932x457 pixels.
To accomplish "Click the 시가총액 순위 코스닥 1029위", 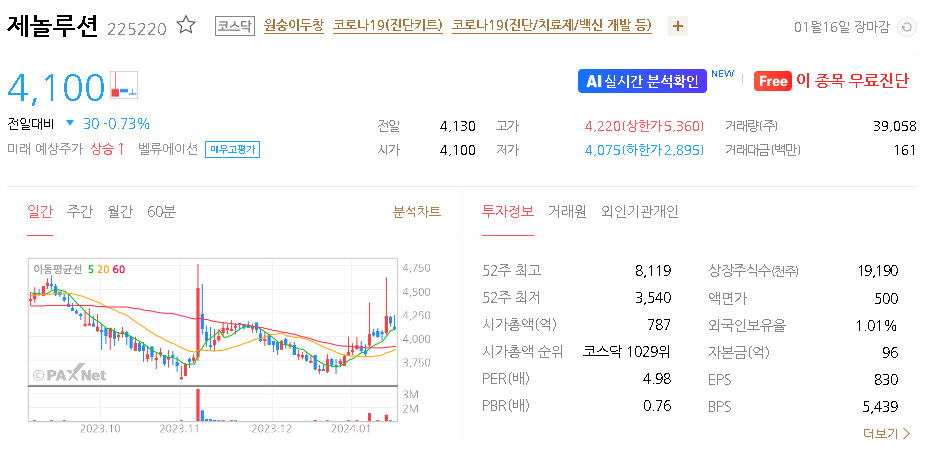I will (x=627, y=351).
